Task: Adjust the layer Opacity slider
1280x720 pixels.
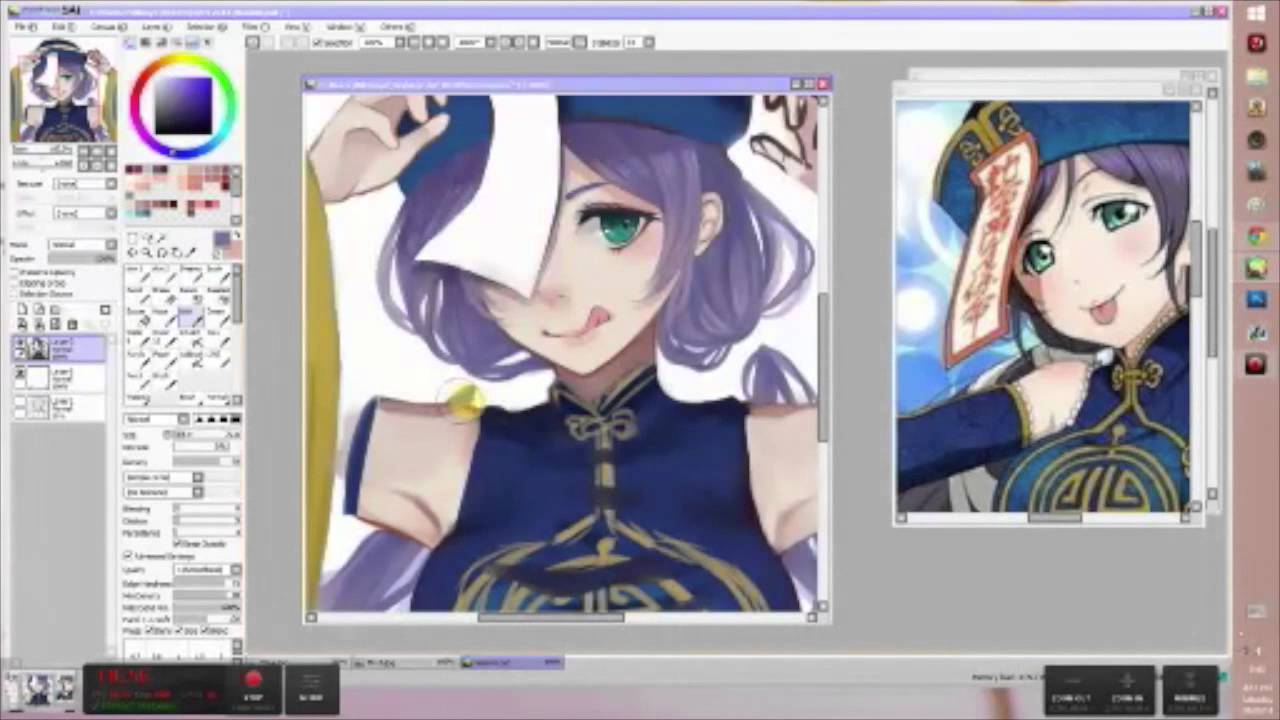Action: pyautogui.click(x=85, y=258)
